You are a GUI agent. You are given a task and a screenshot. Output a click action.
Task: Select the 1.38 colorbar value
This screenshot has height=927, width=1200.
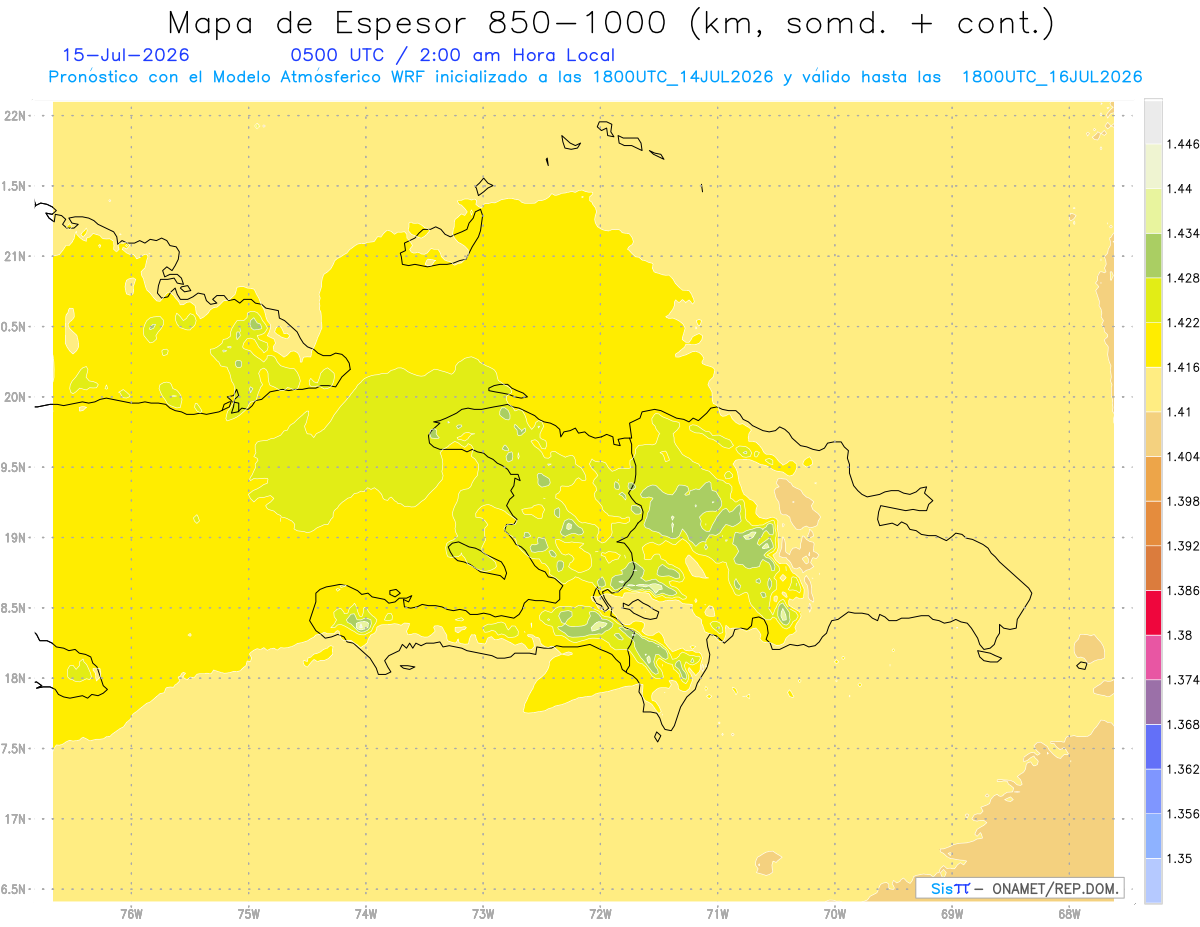1180,635
